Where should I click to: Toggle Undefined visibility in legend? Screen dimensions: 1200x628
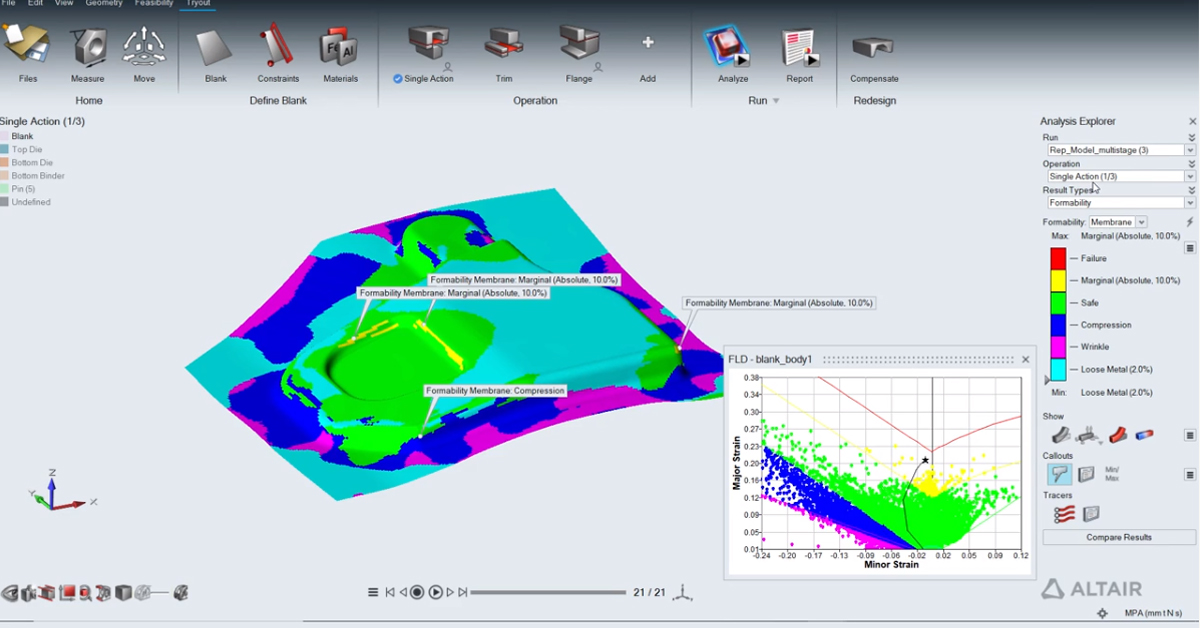[x=26, y=201]
